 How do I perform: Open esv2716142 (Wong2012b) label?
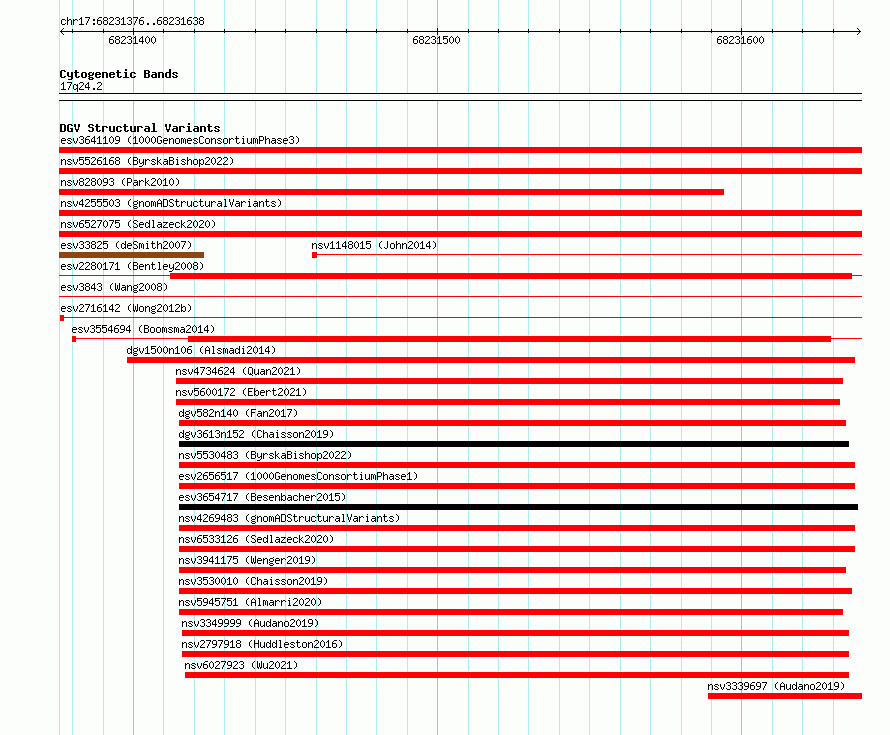click(126, 308)
